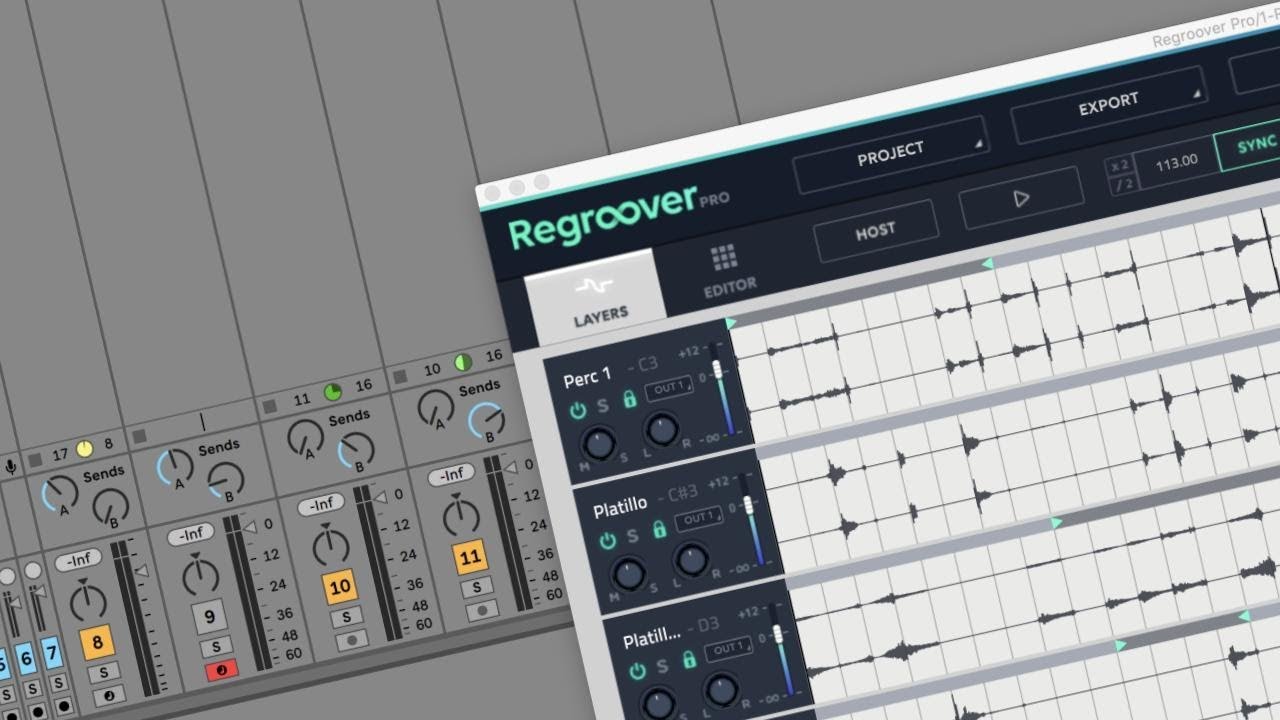Solo Ableton track 10 with S button
Image resolution: width=1280 pixels, height=720 pixels.
(345, 616)
